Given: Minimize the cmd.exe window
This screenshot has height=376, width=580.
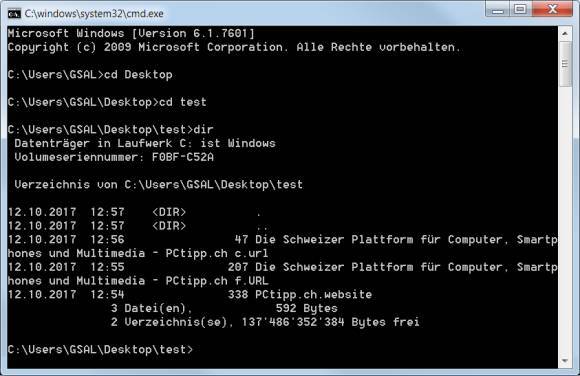Looking at the screenshot, I should (x=498, y=9).
